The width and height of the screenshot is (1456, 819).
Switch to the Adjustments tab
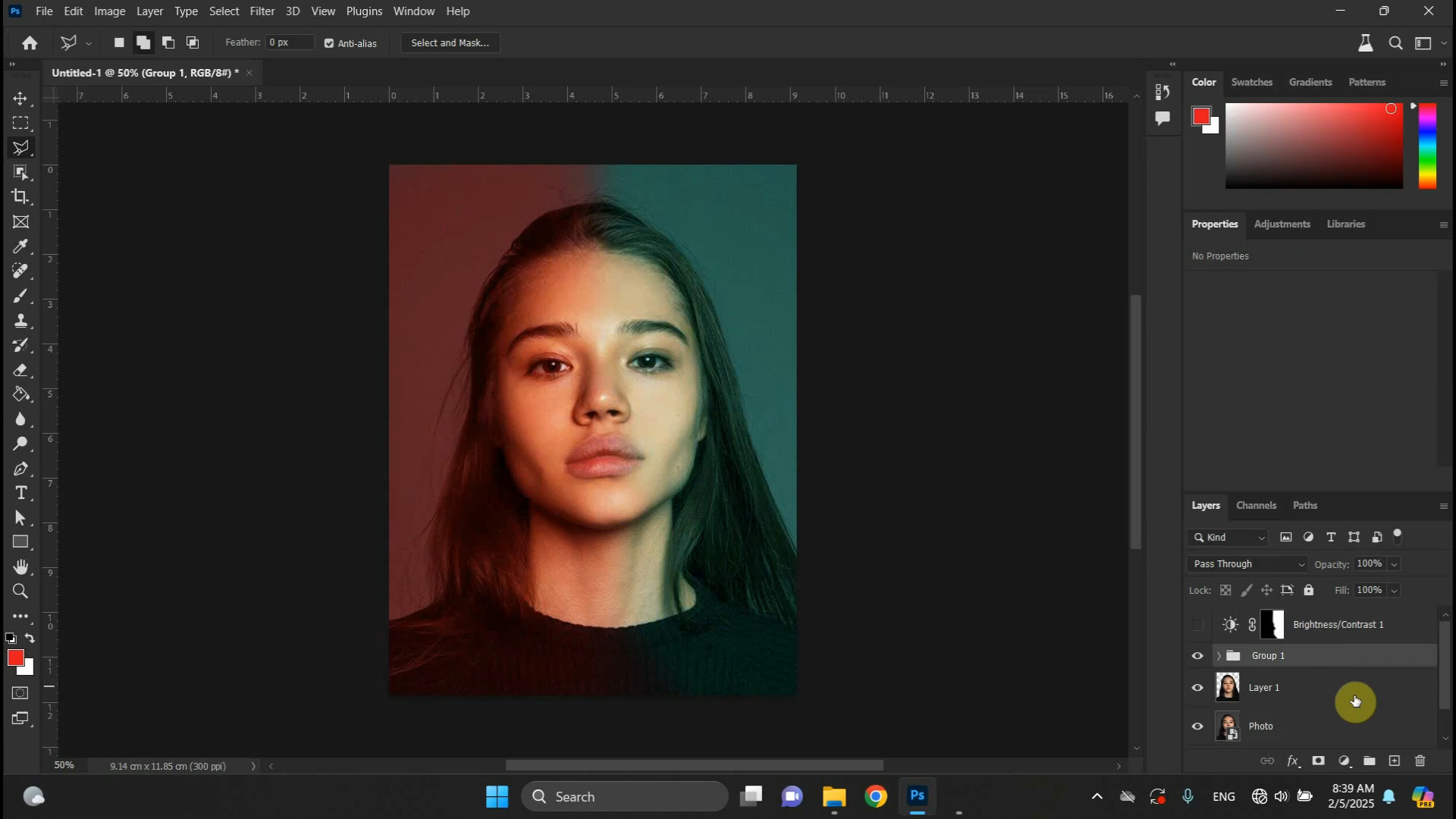click(1282, 224)
